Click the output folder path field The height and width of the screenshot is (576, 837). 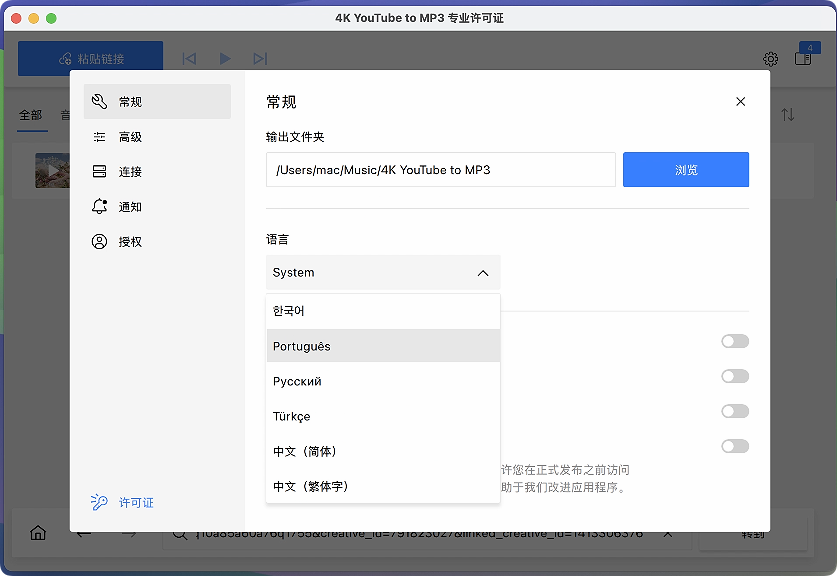point(440,170)
